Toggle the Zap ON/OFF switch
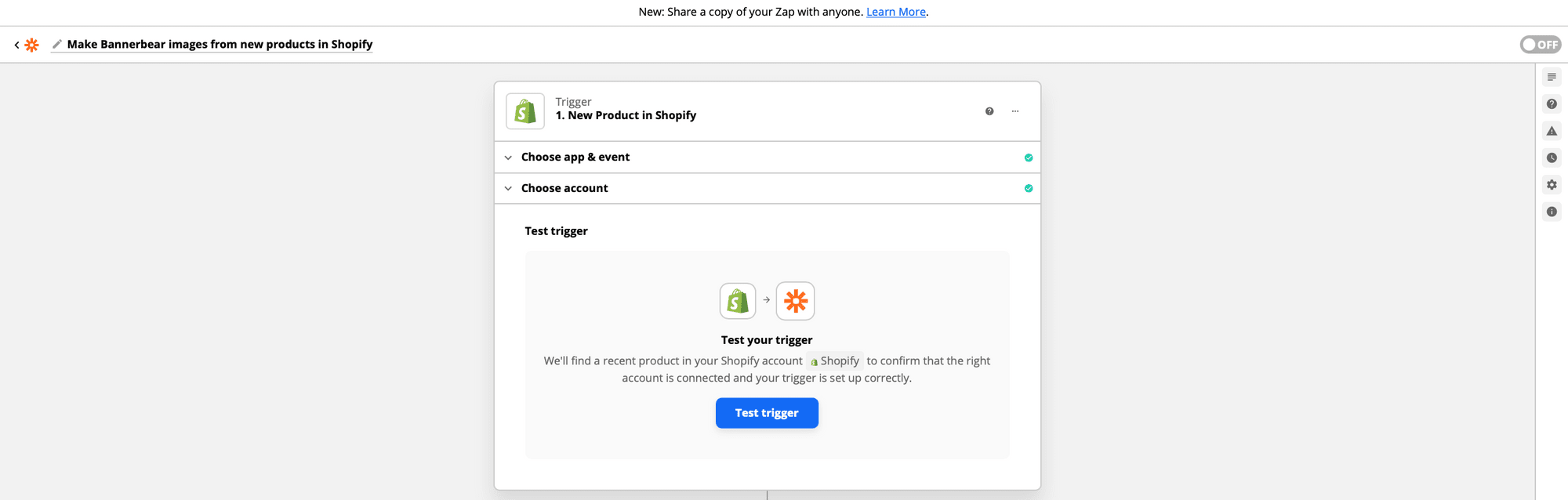1568x500 pixels. pos(1540,45)
